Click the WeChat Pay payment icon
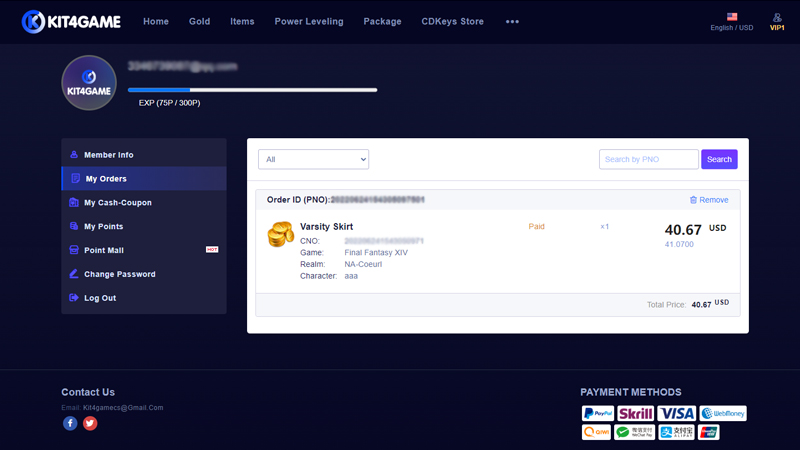Image resolution: width=800 pixels, height=450 pixels. click(x=634, y=432)
